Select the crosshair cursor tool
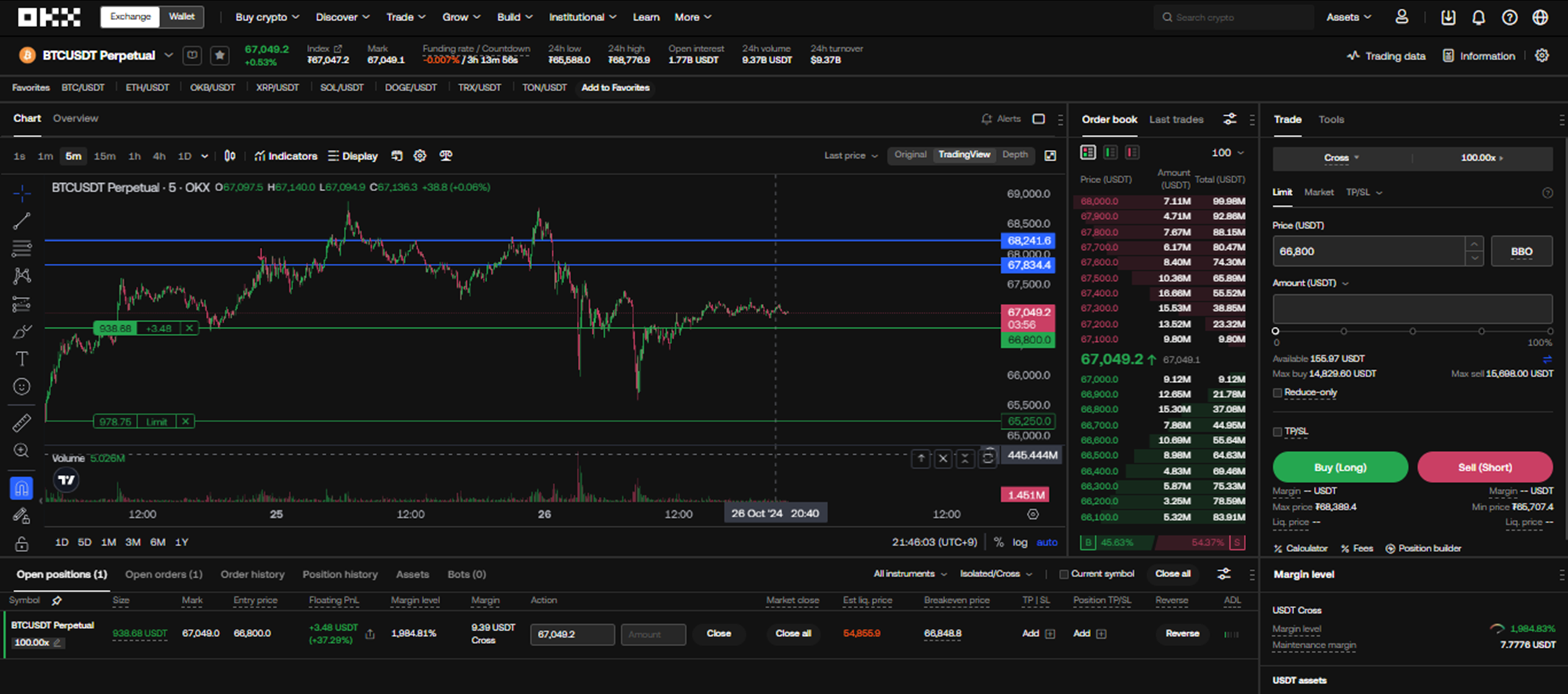Image resolution: width=1568 pixels, height=694 pixels. coord(21,193)
